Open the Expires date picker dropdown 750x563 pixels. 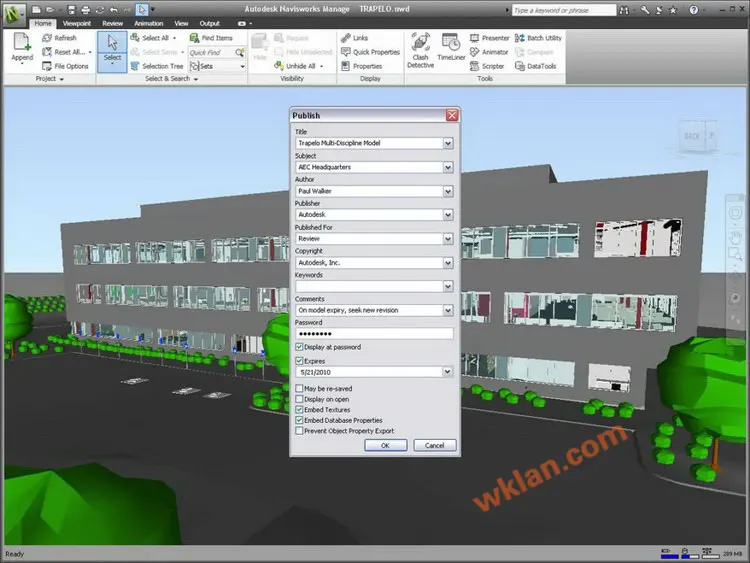tap(448, 372)
